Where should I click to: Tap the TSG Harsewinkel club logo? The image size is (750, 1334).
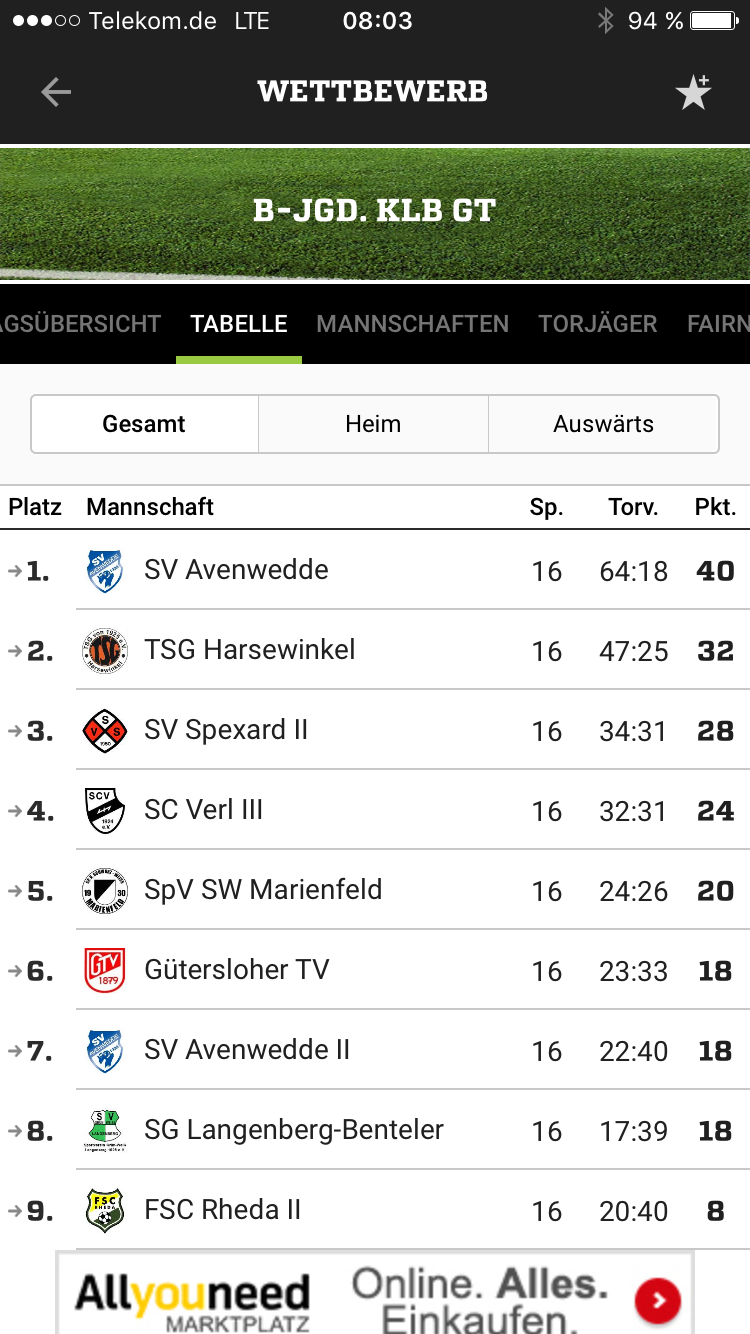(x=104, y=651)
